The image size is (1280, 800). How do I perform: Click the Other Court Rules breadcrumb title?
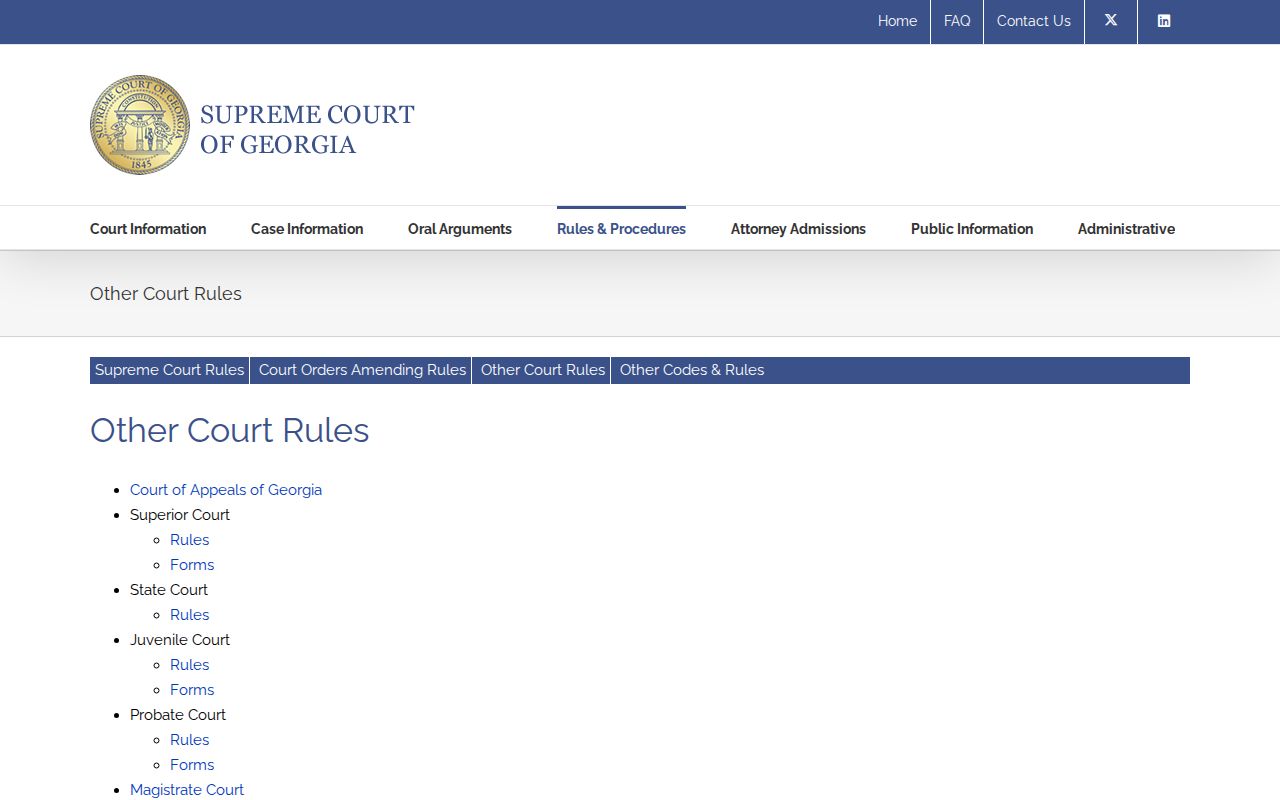click(166, 293)
